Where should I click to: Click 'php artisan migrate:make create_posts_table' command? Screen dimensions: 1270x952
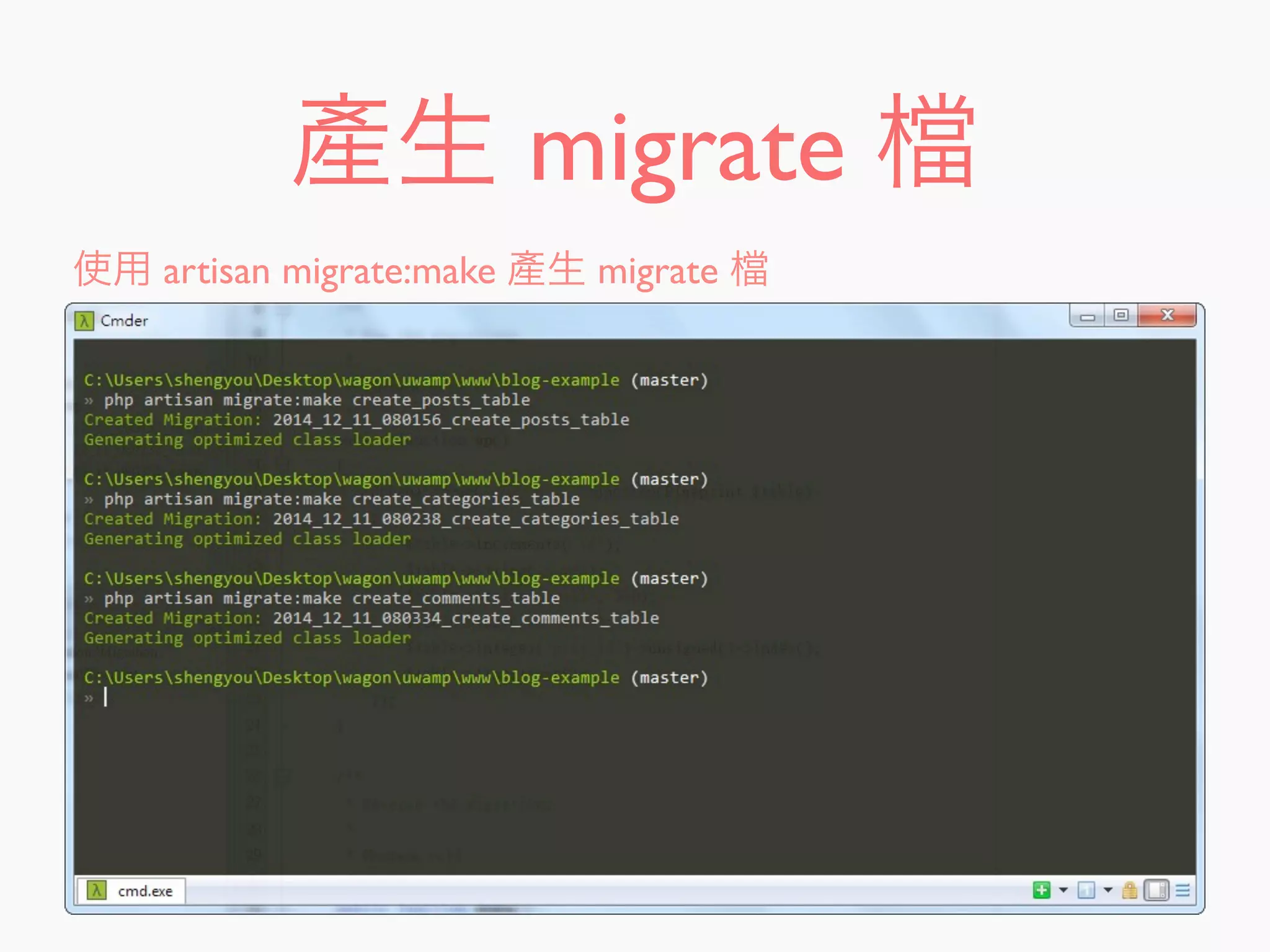click(x=317, y=400)
